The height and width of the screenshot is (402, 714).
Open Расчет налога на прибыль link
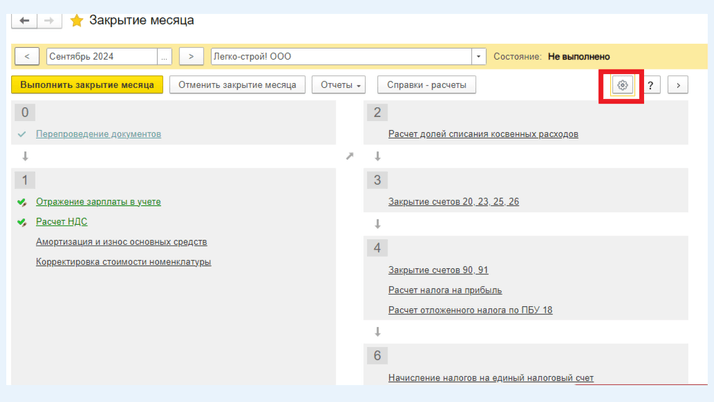tap(445, 290)
